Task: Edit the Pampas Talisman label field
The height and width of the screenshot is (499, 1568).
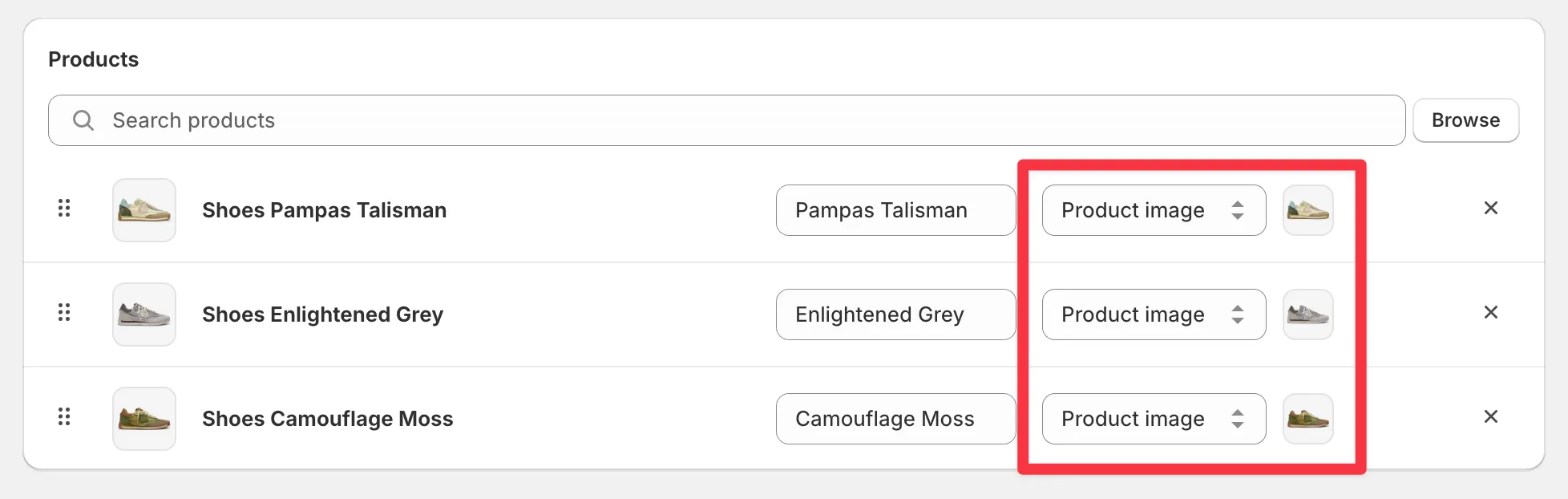Action: coord(896,210)
